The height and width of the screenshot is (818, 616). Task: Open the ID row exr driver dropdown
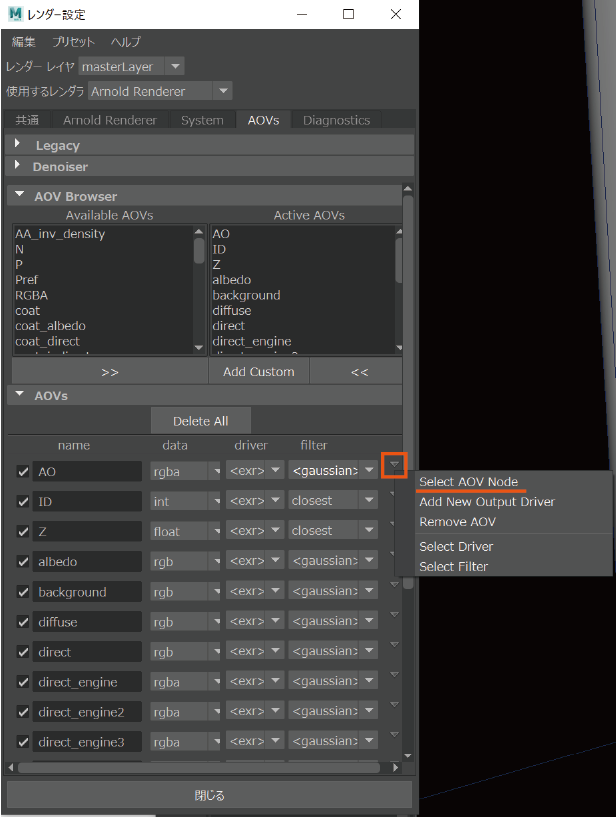pos(255,501)
